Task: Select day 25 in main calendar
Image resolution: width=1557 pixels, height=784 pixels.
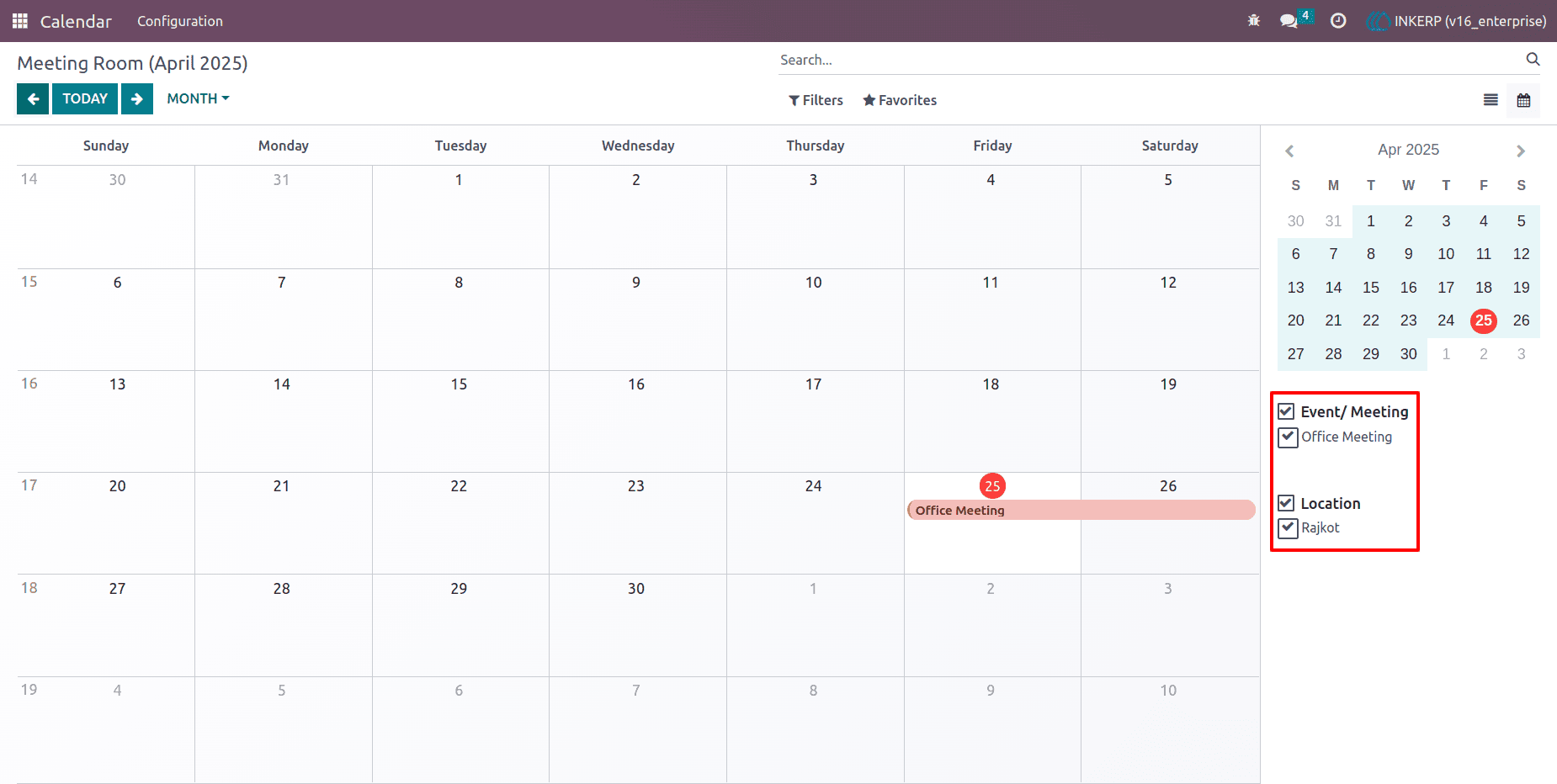Action: pos(992,485)
